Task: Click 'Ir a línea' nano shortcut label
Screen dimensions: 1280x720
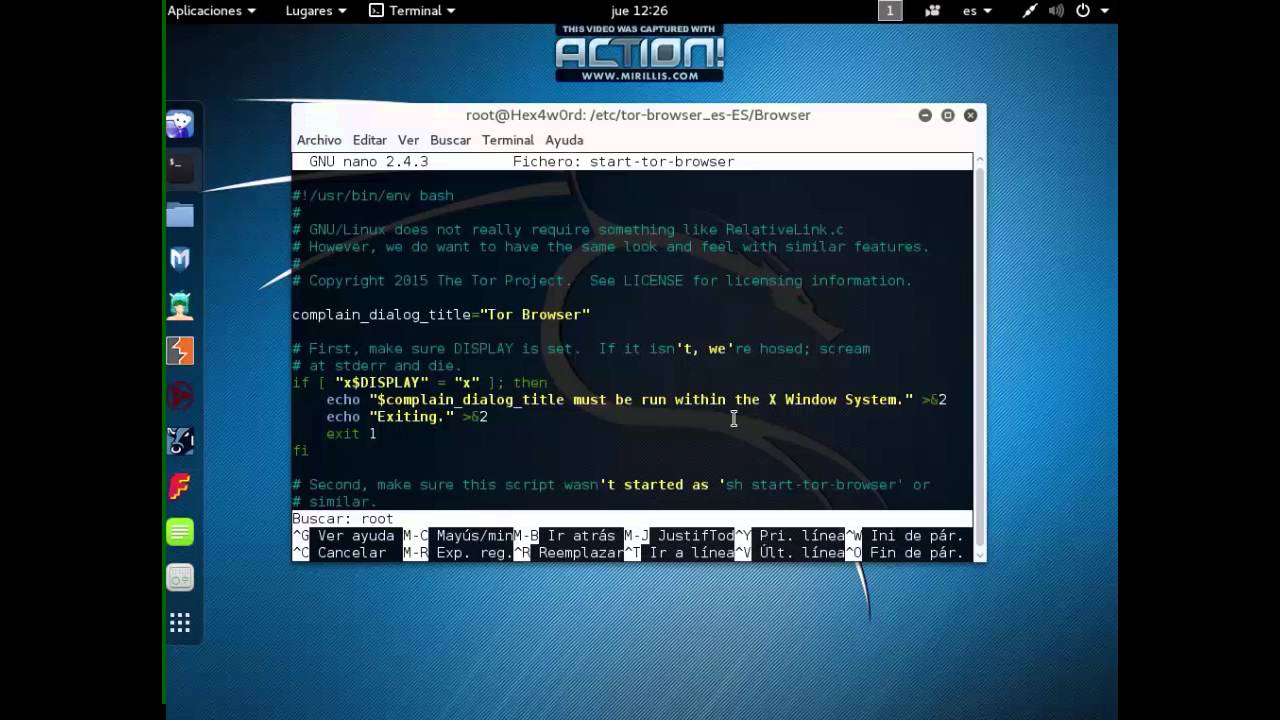Action: tap(692, 553)
